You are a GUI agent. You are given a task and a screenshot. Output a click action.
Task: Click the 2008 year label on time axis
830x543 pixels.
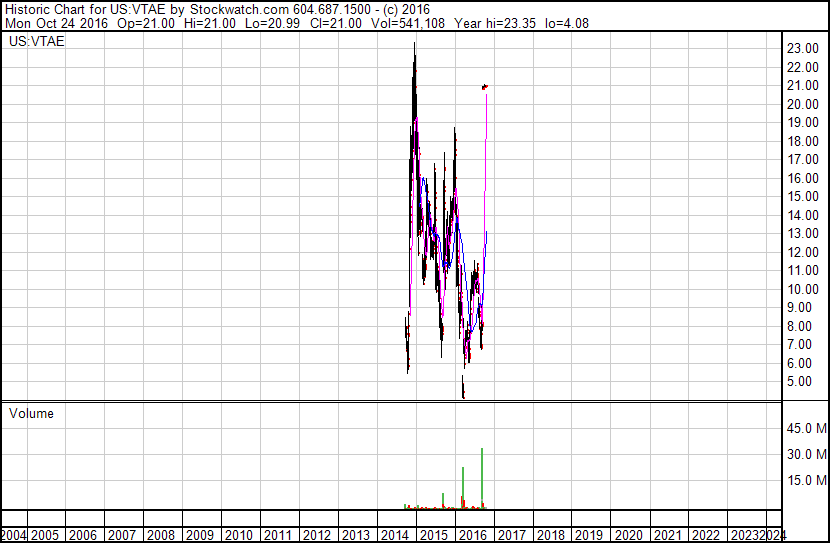(161, 535)
